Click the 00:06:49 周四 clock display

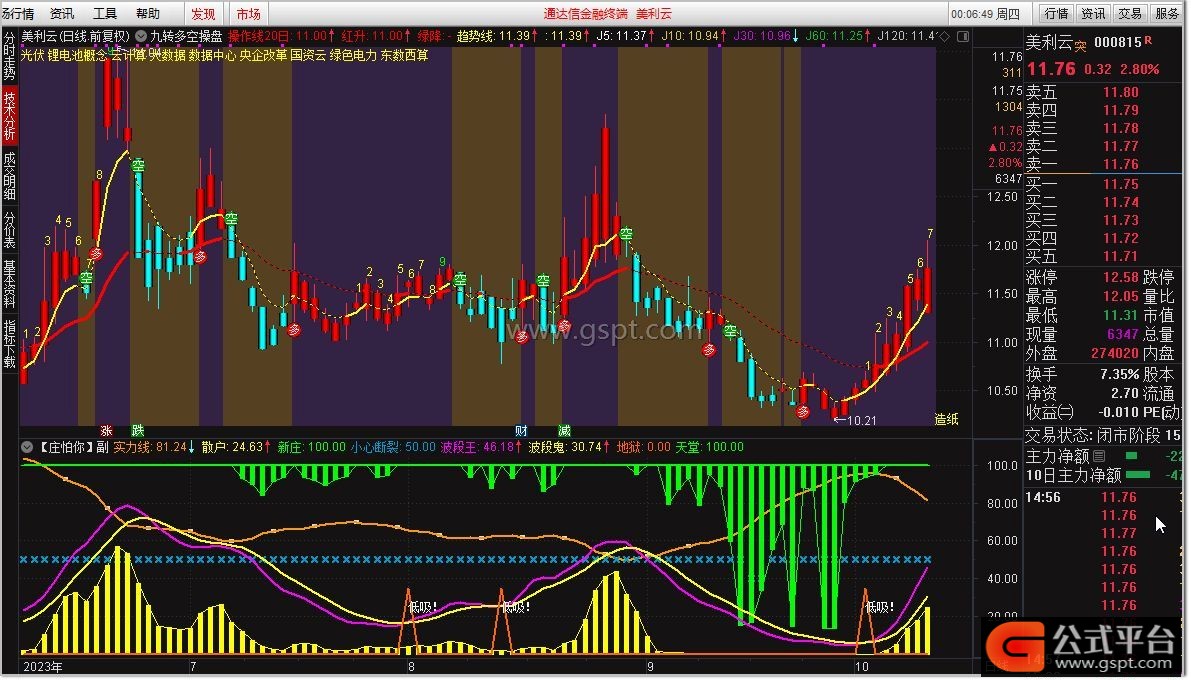coord(985,14)
